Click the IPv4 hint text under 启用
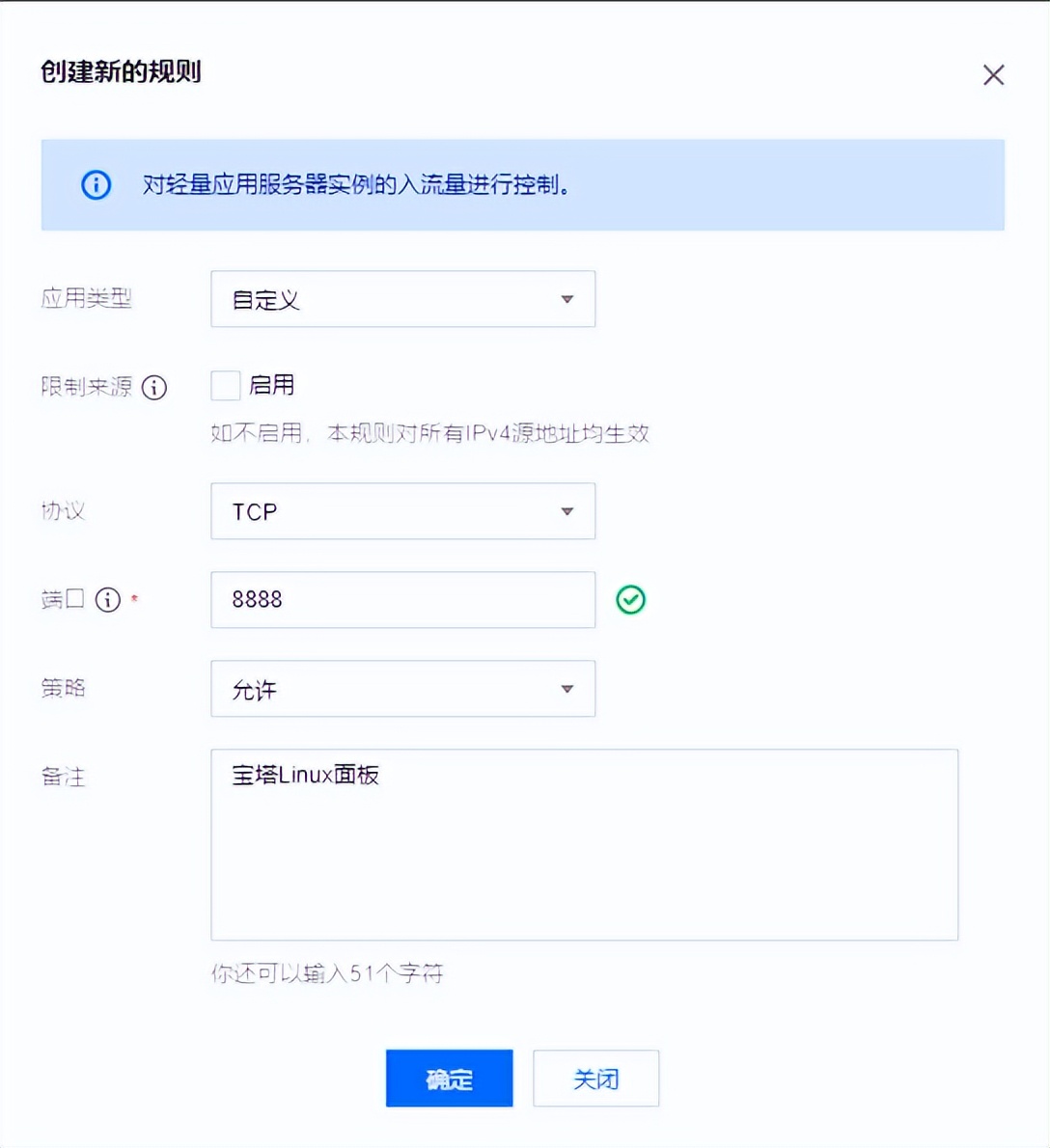 [x=428, y=434]
